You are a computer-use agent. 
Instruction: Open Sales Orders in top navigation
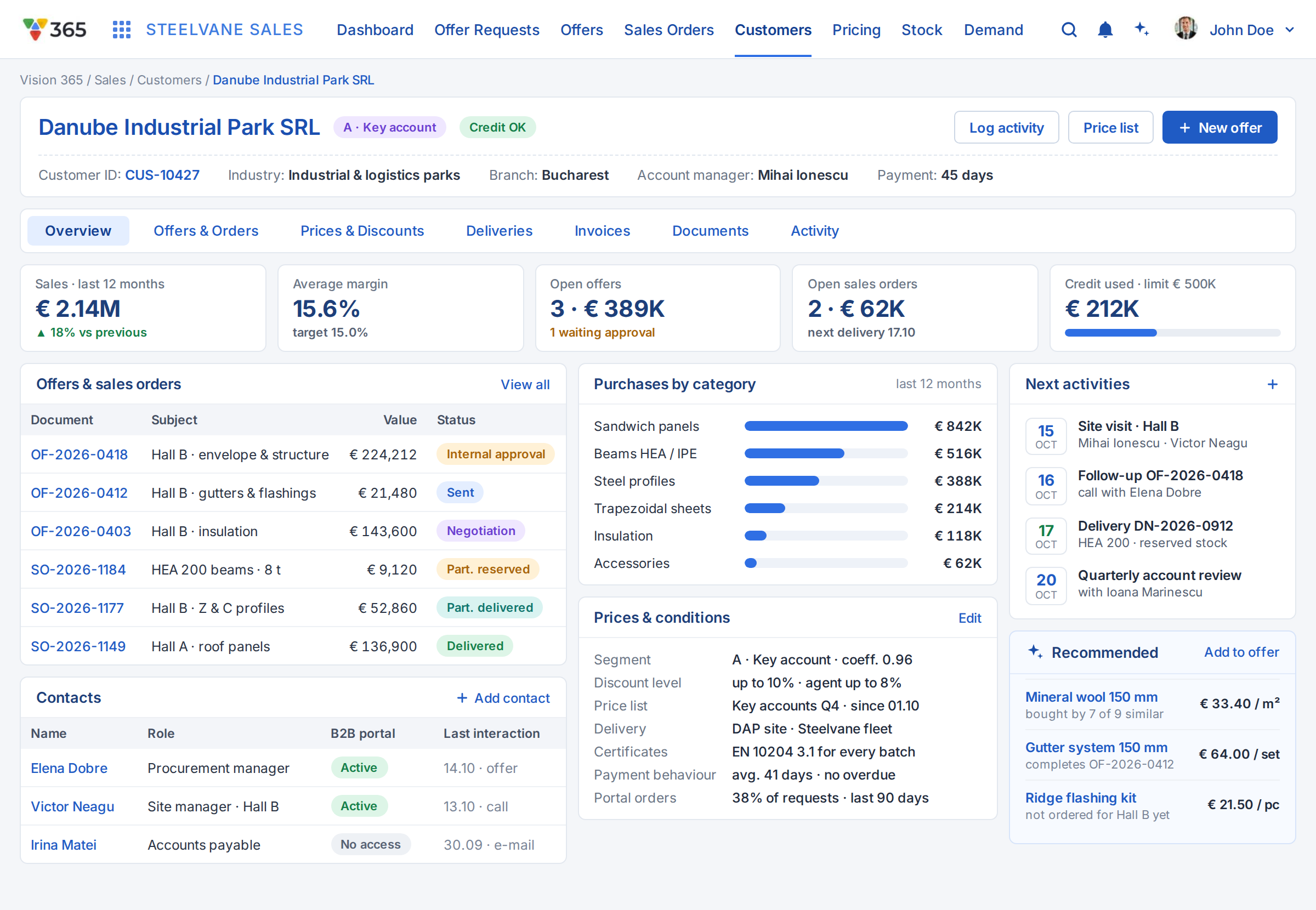668,30
